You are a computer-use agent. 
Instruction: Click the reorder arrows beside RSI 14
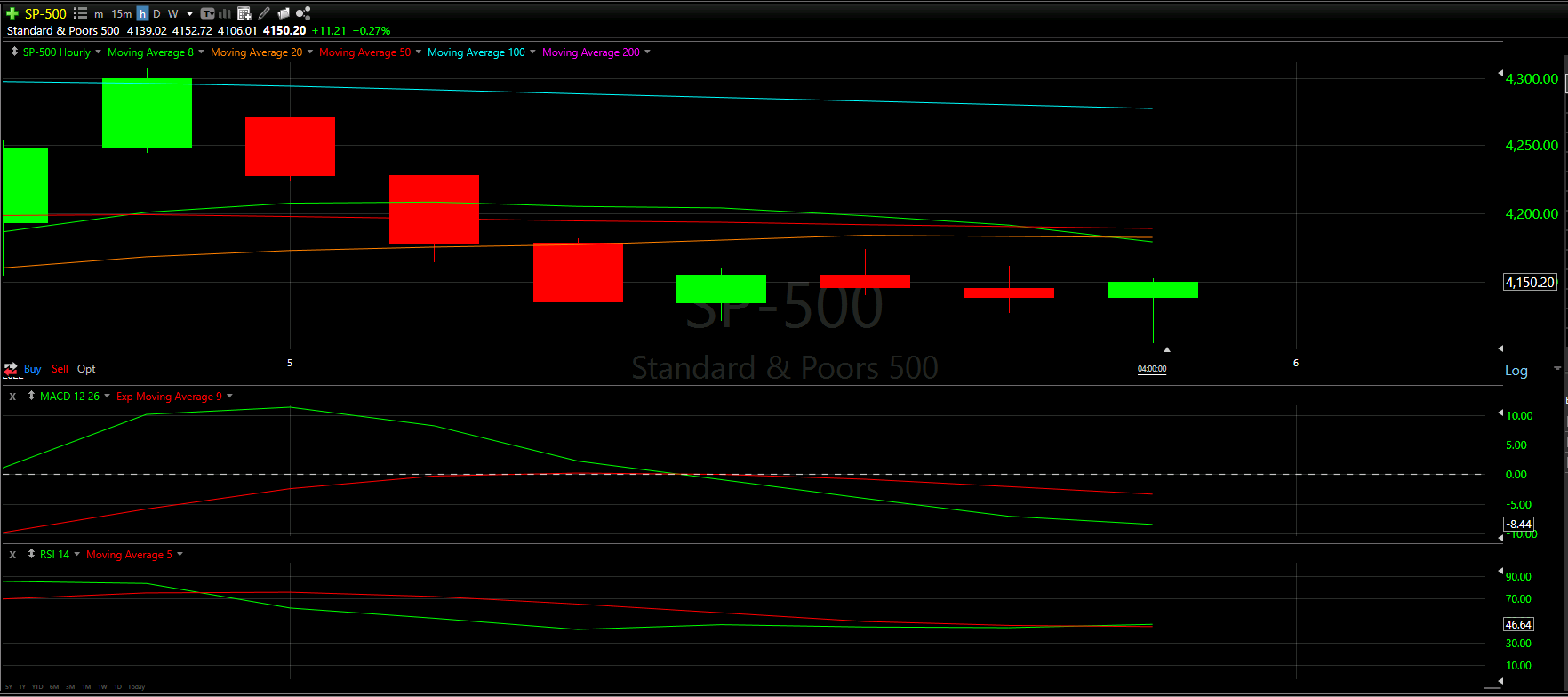click(31, 554)
